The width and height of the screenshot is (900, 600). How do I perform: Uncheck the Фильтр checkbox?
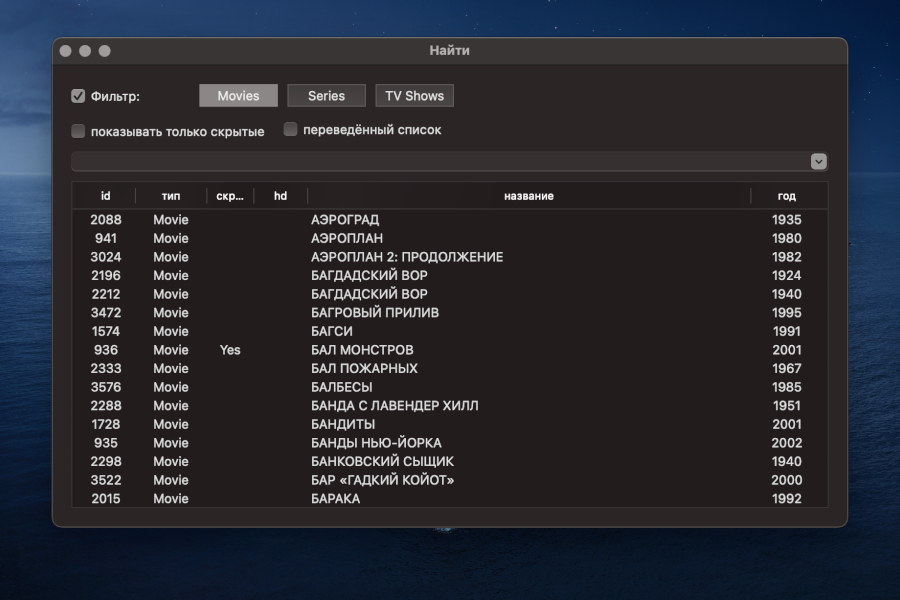[78, 96]
